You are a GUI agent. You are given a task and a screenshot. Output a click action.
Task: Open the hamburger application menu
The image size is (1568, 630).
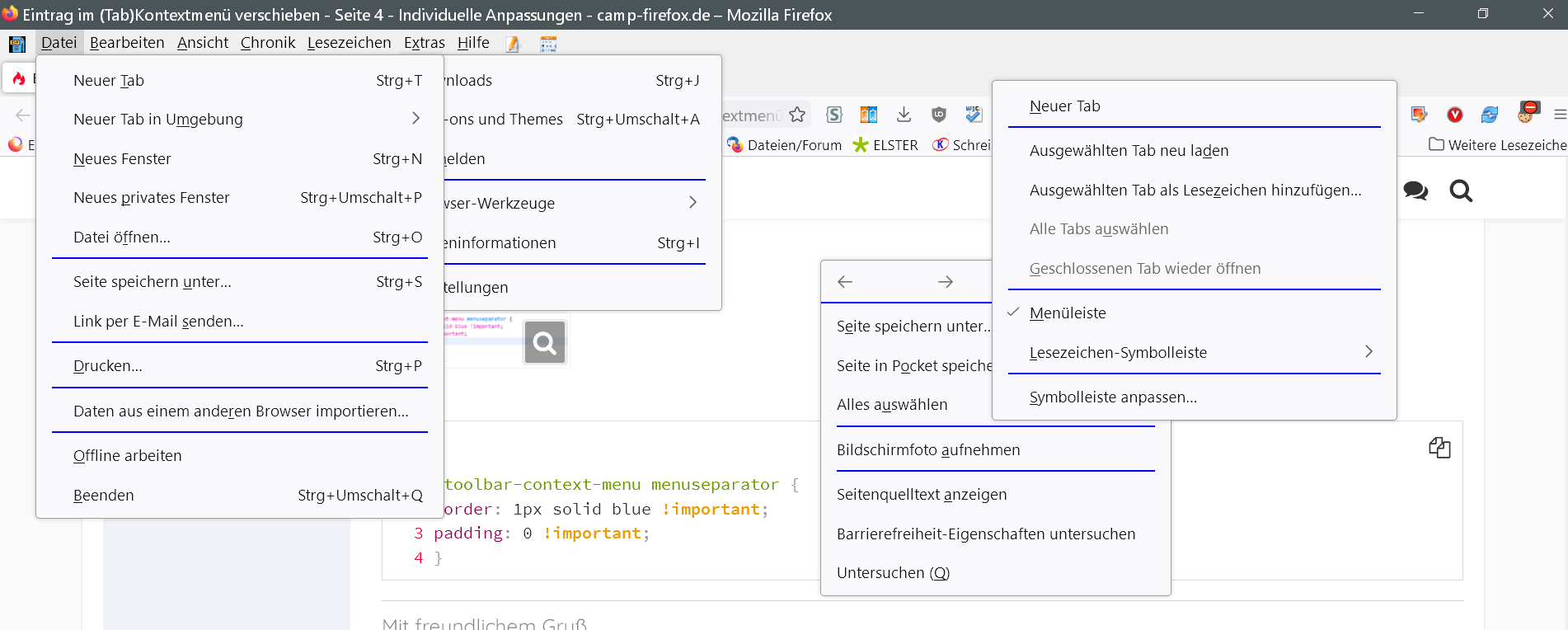coord(1559,115)
